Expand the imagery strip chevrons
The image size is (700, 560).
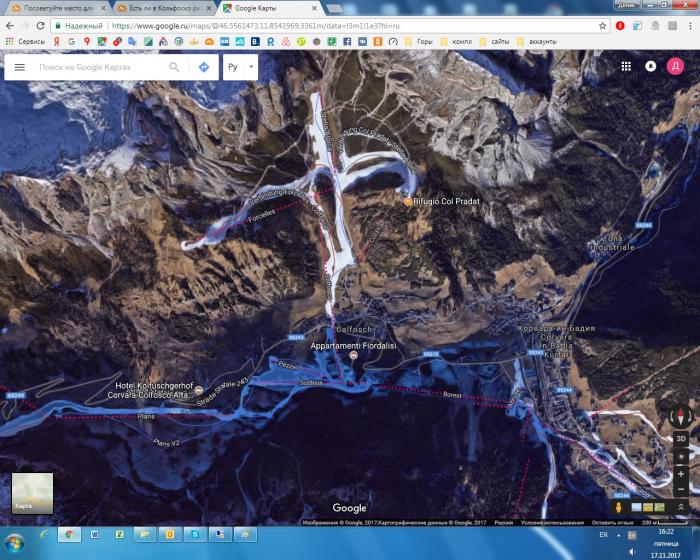coord(681,507)
